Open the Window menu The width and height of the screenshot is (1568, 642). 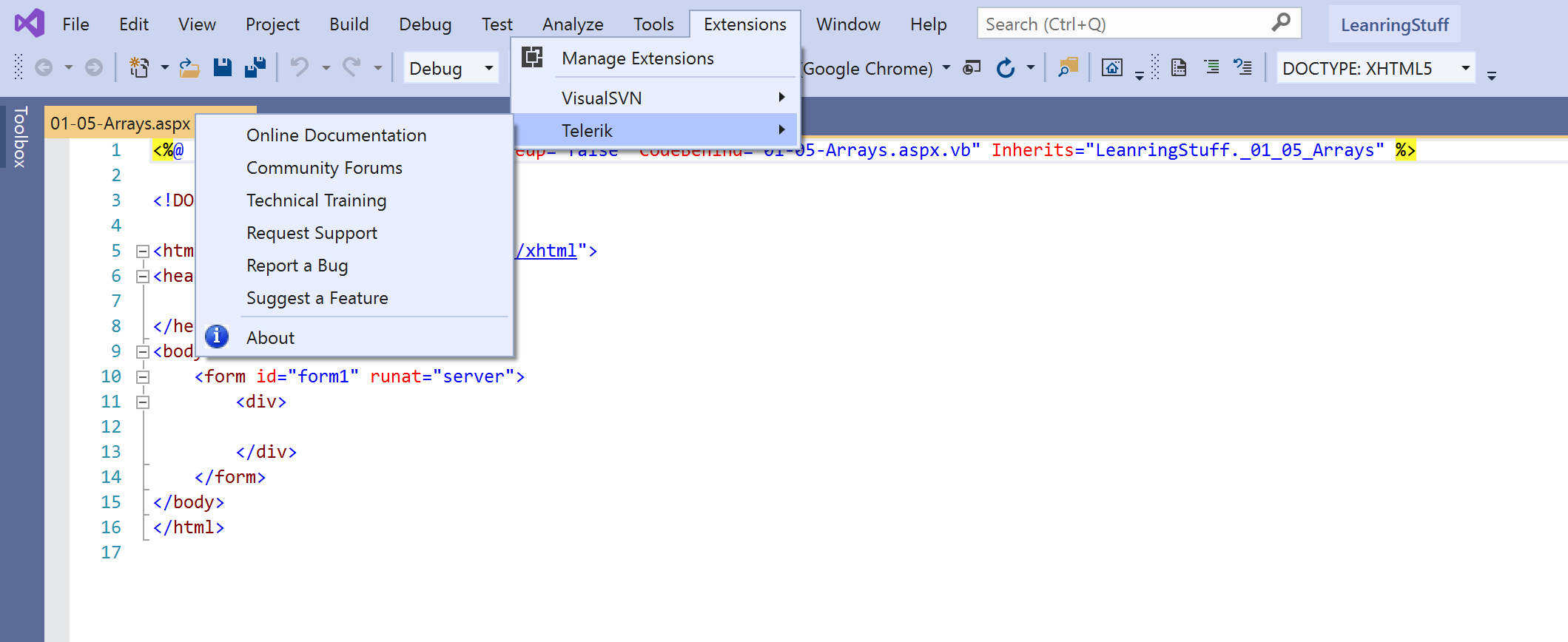[x=848, y=24]
